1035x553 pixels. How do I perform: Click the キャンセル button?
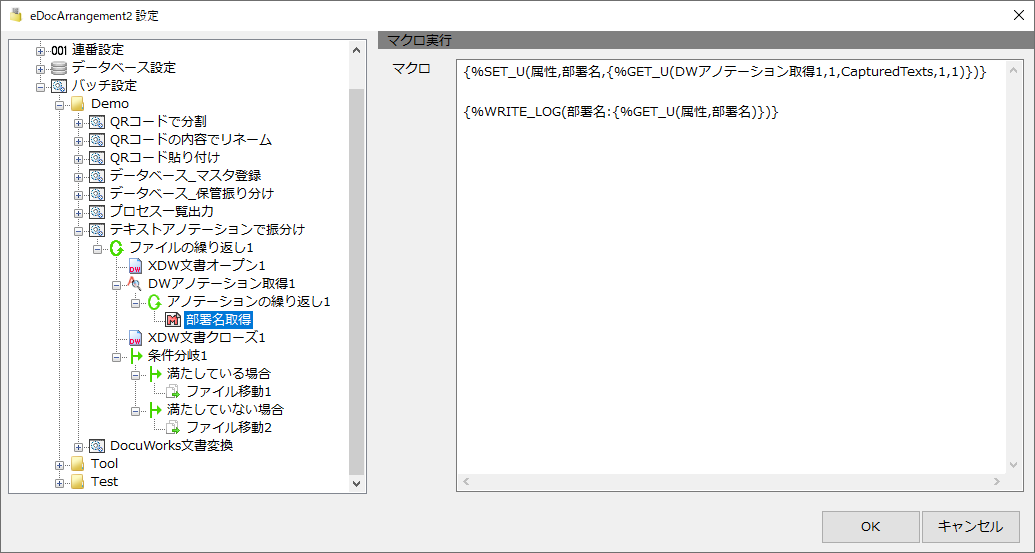pyautogui.click(x=970, y=527)
